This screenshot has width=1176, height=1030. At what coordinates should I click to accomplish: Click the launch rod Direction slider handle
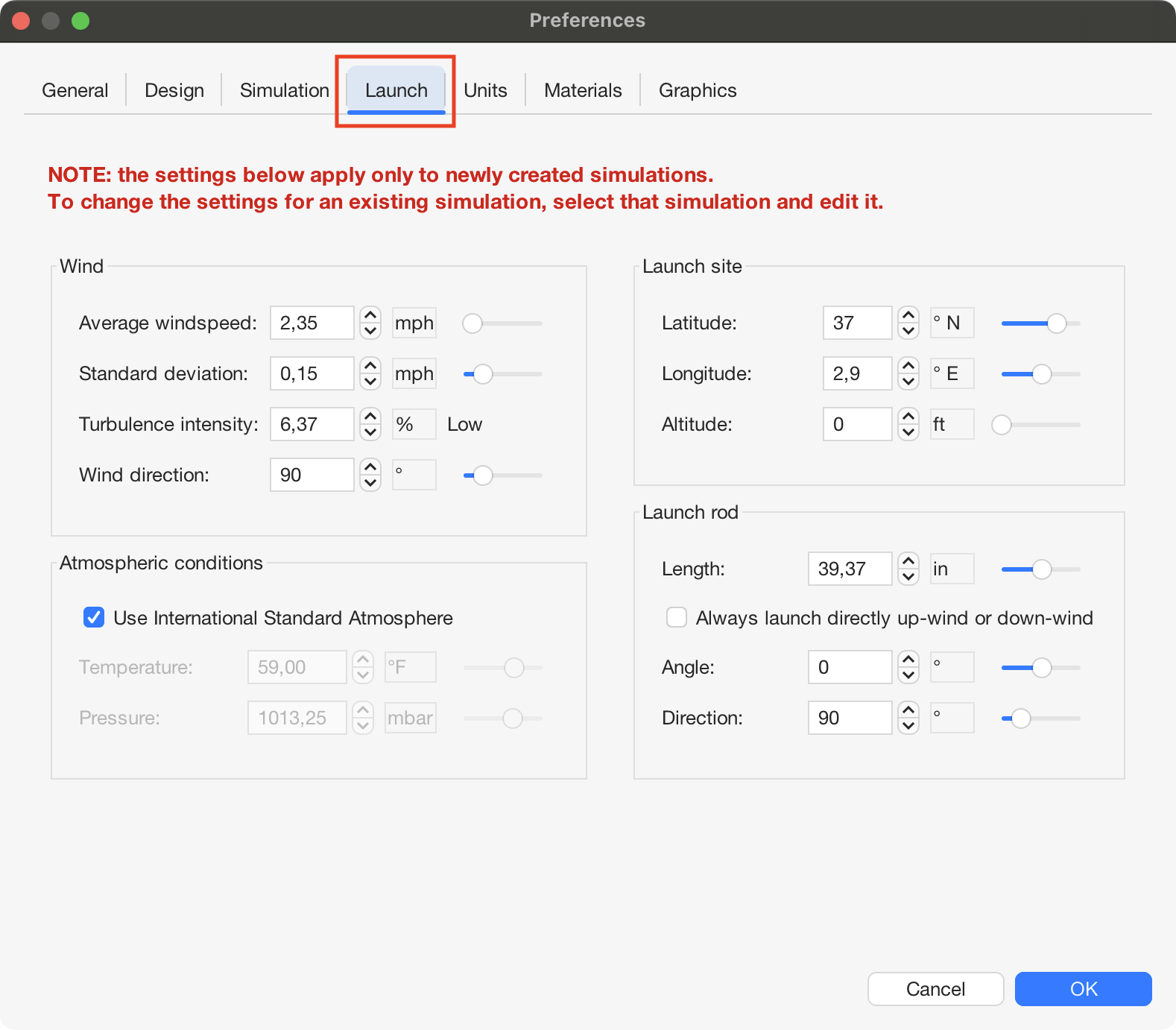pyautogui.click(x=1020, y=718)
